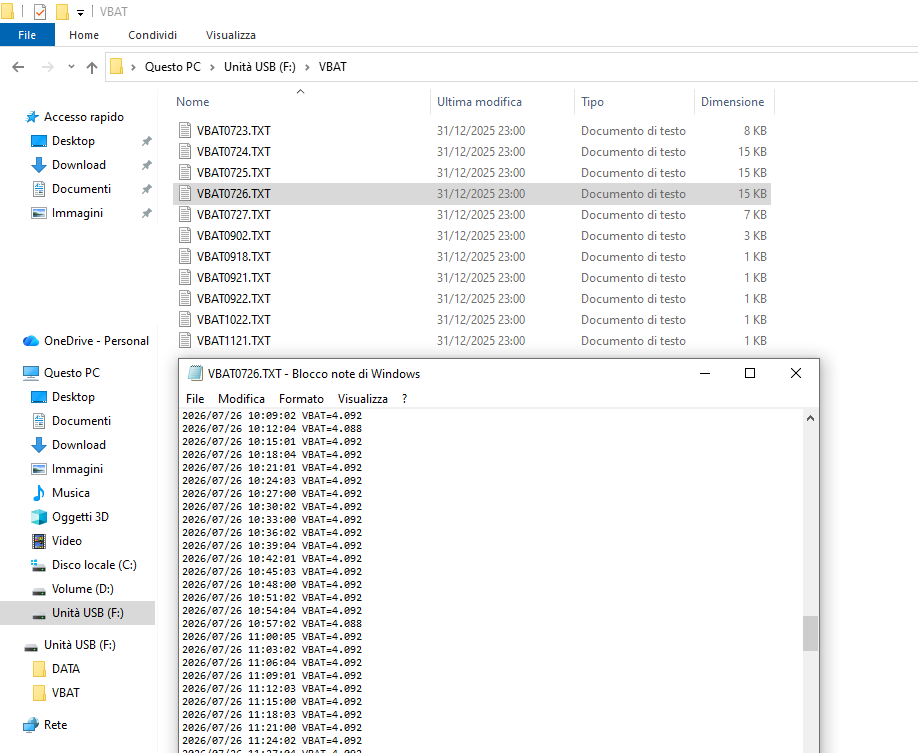
Task: Select the VBAT0723.TXT file icon
Action: (185, 131)
